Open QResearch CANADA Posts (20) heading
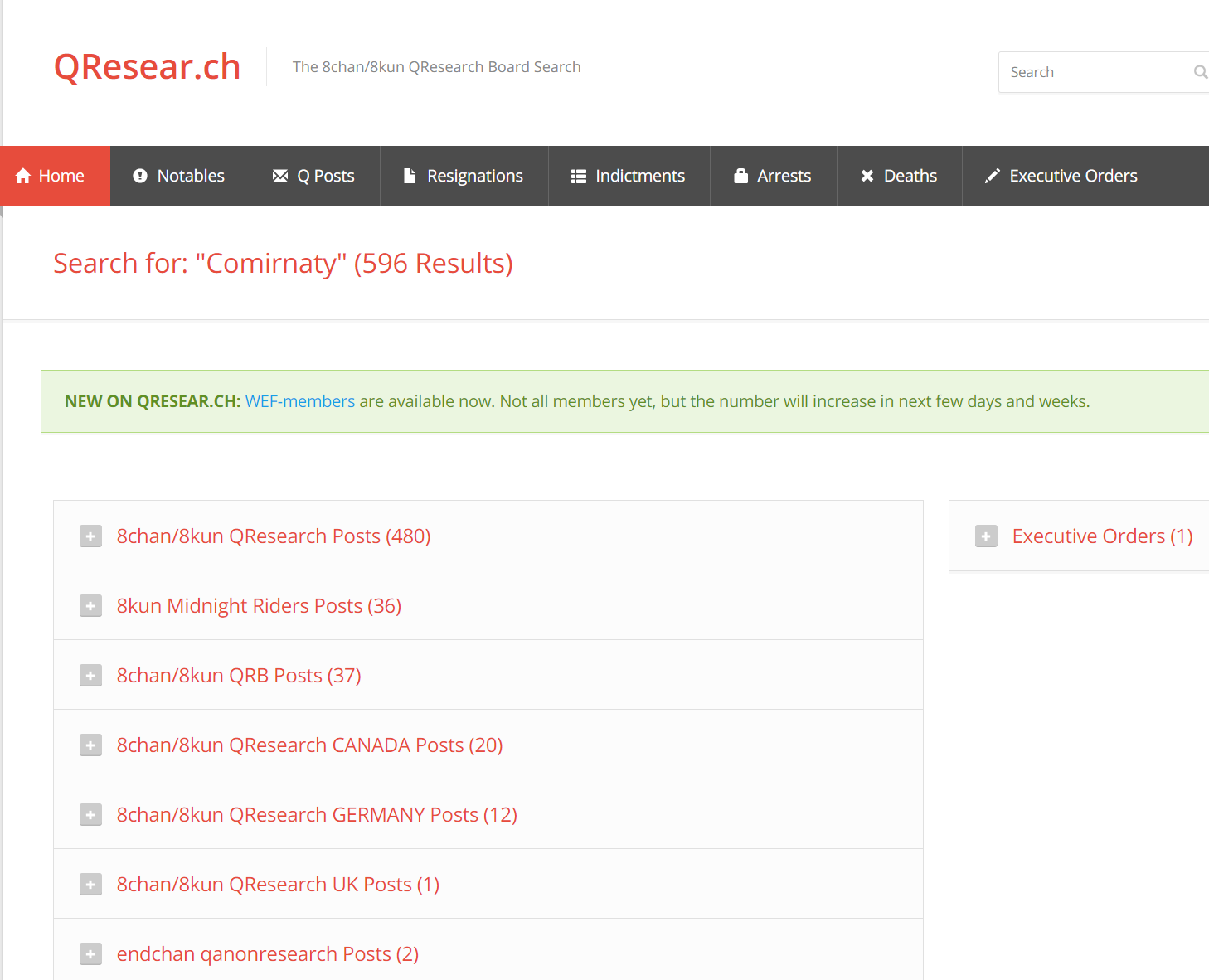This screenshot has height=980, width=1209. (309, 745)
